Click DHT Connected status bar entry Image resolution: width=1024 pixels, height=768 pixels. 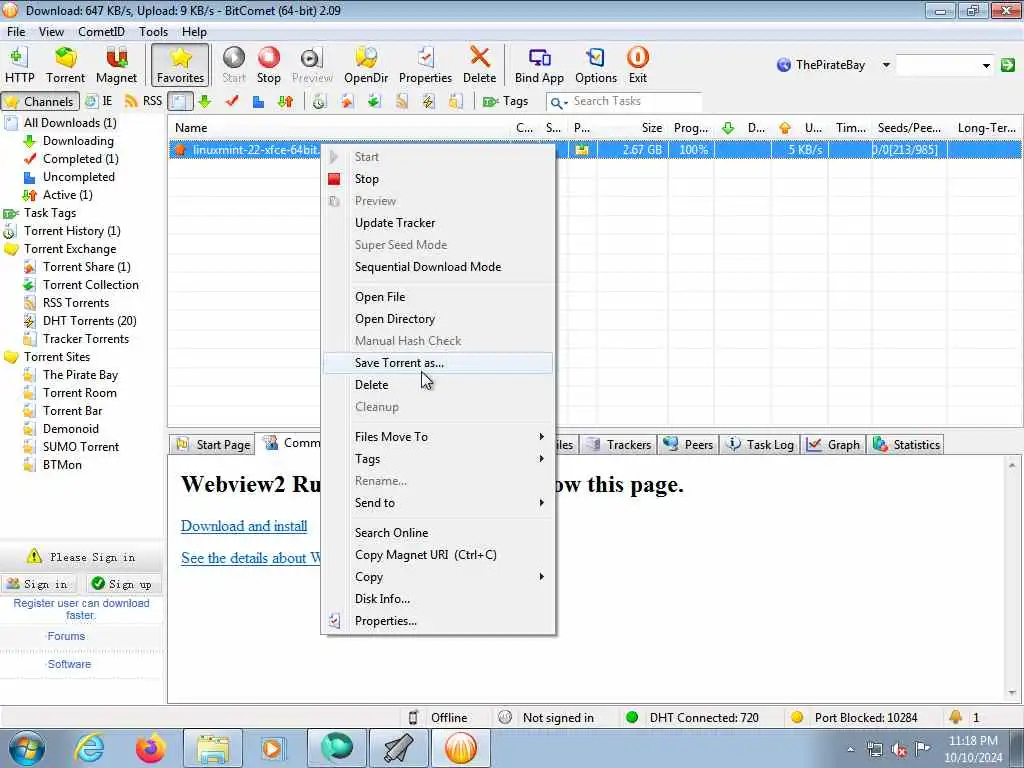pyautogui.click(x=692, y=718)
